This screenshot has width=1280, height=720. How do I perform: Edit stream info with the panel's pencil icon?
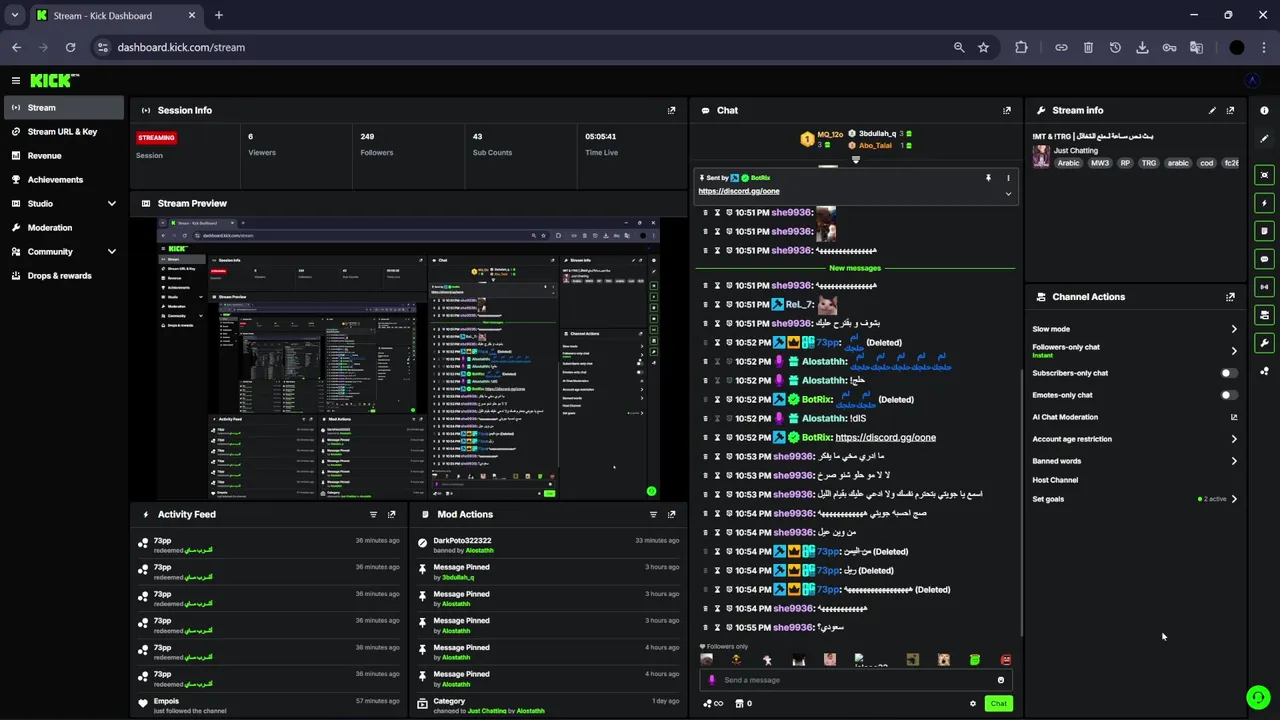click(1212, 110)
